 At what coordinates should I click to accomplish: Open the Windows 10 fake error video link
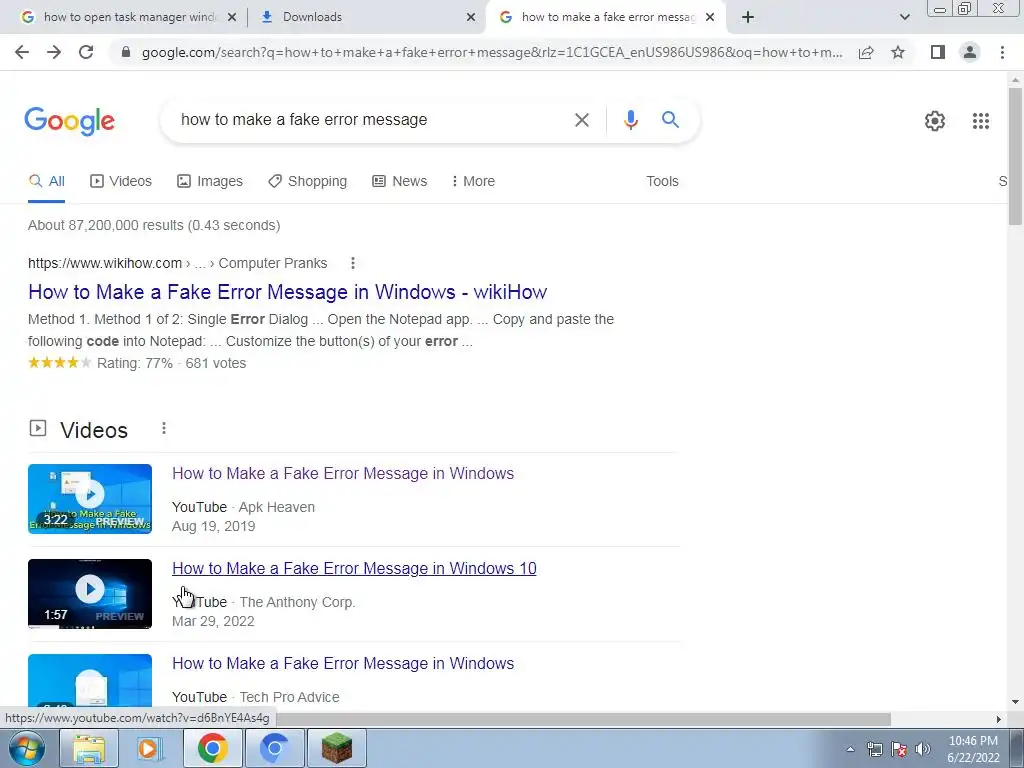tap(354, 568)
